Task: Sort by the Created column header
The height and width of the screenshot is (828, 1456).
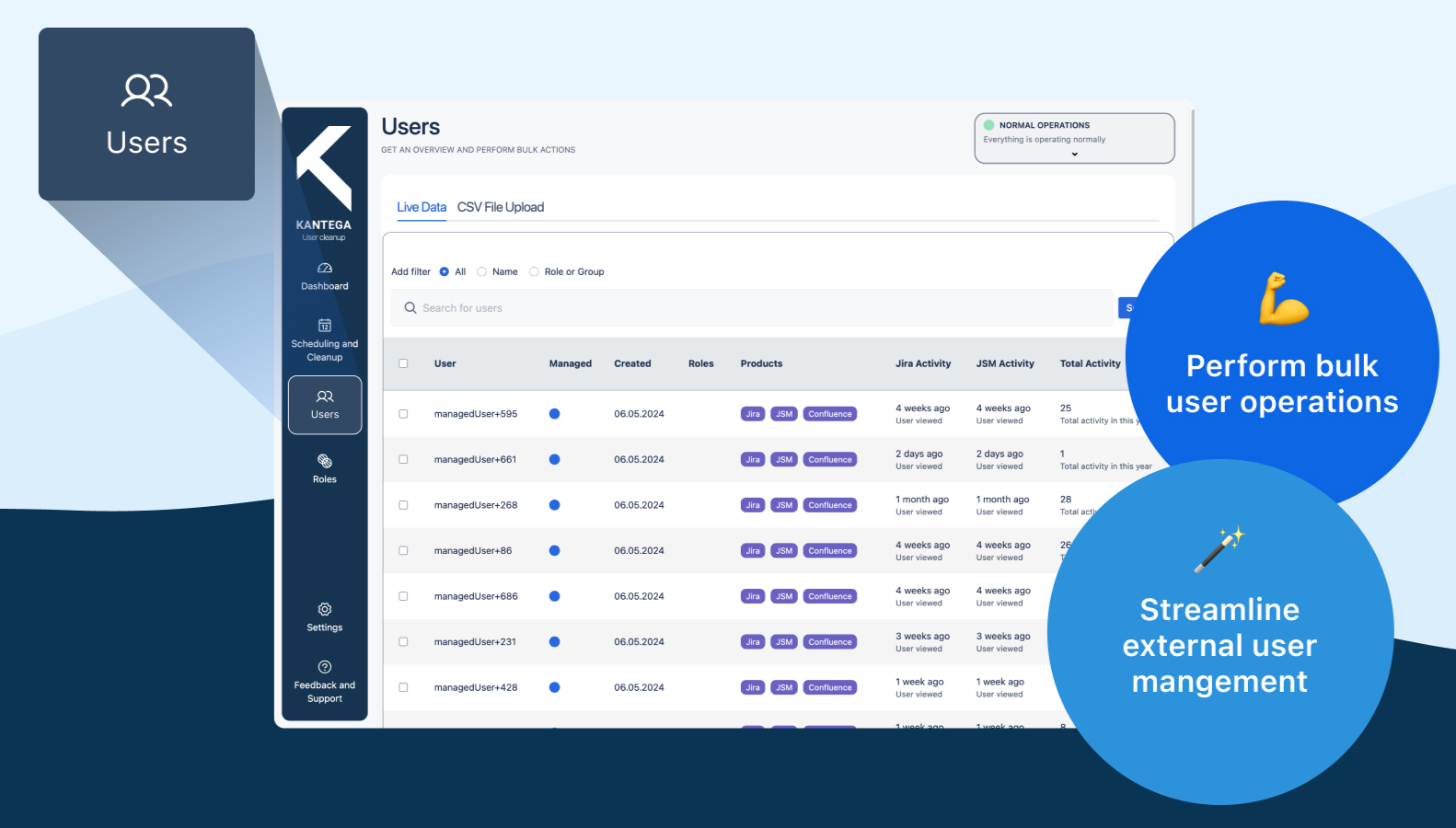Action: point(633,363)
